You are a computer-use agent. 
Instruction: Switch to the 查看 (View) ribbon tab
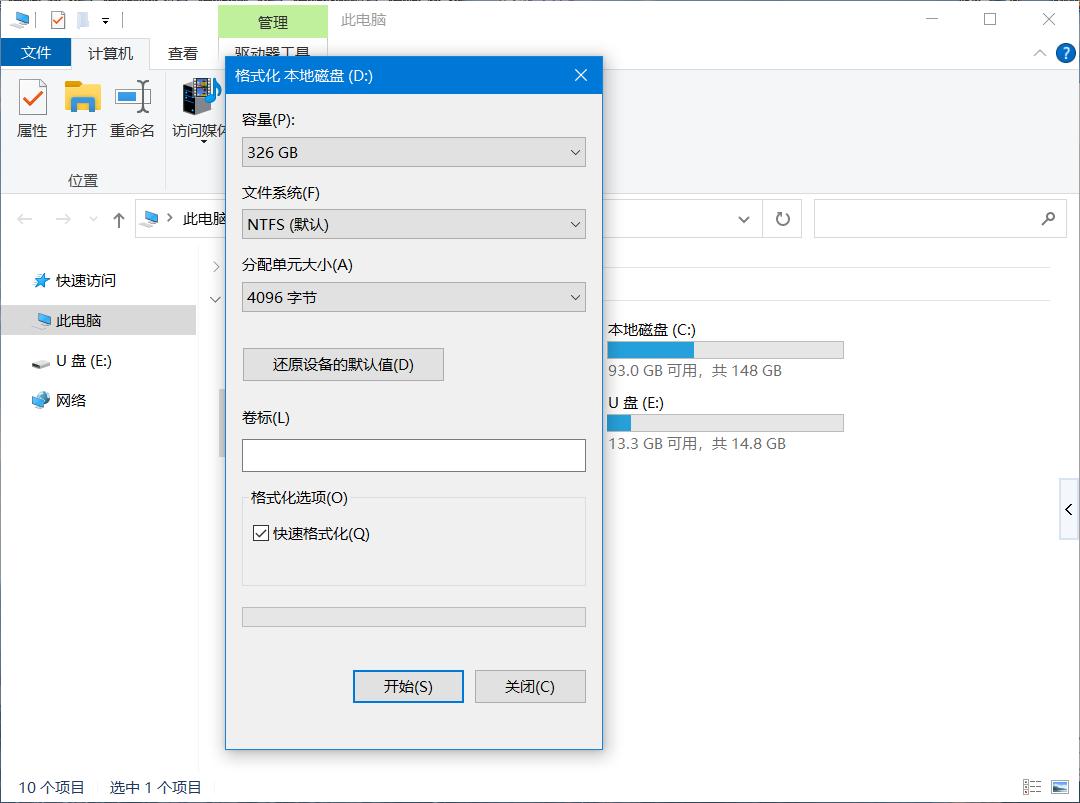coord(183,53)
